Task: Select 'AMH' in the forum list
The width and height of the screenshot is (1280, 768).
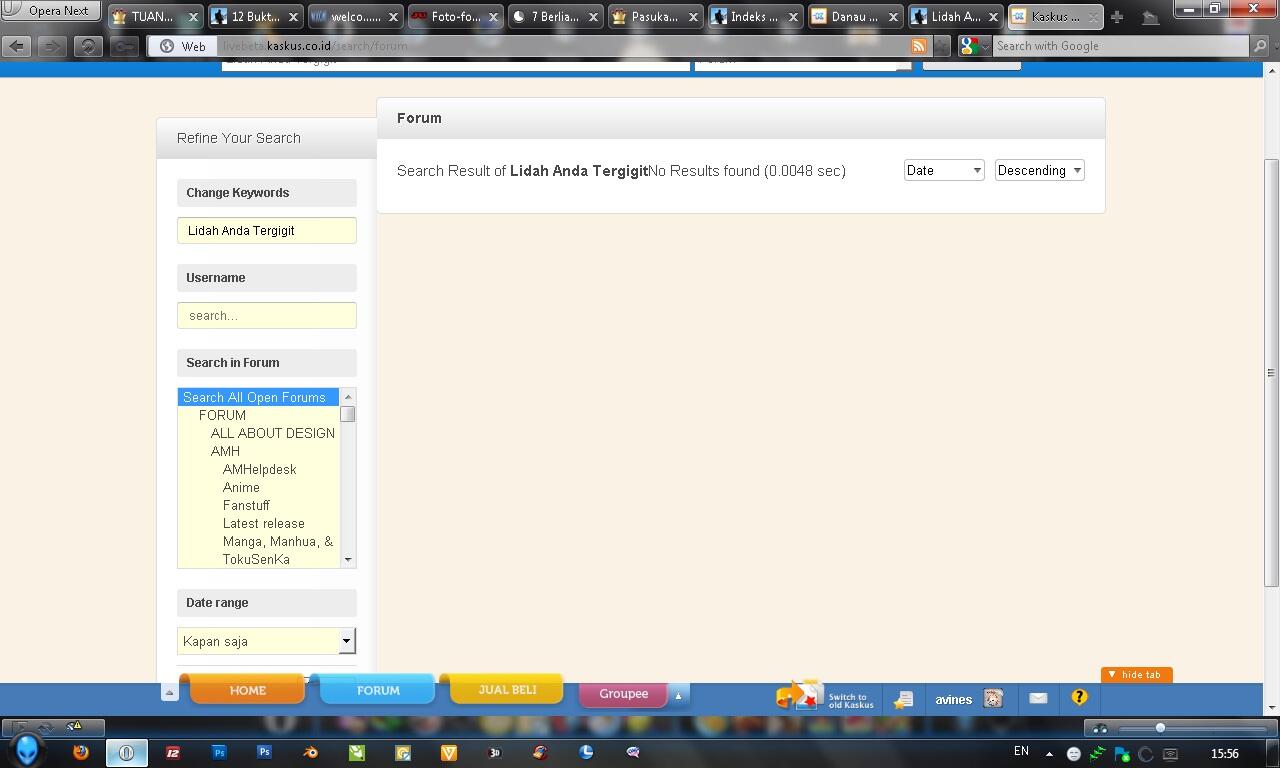Action: tap(225, 451)
